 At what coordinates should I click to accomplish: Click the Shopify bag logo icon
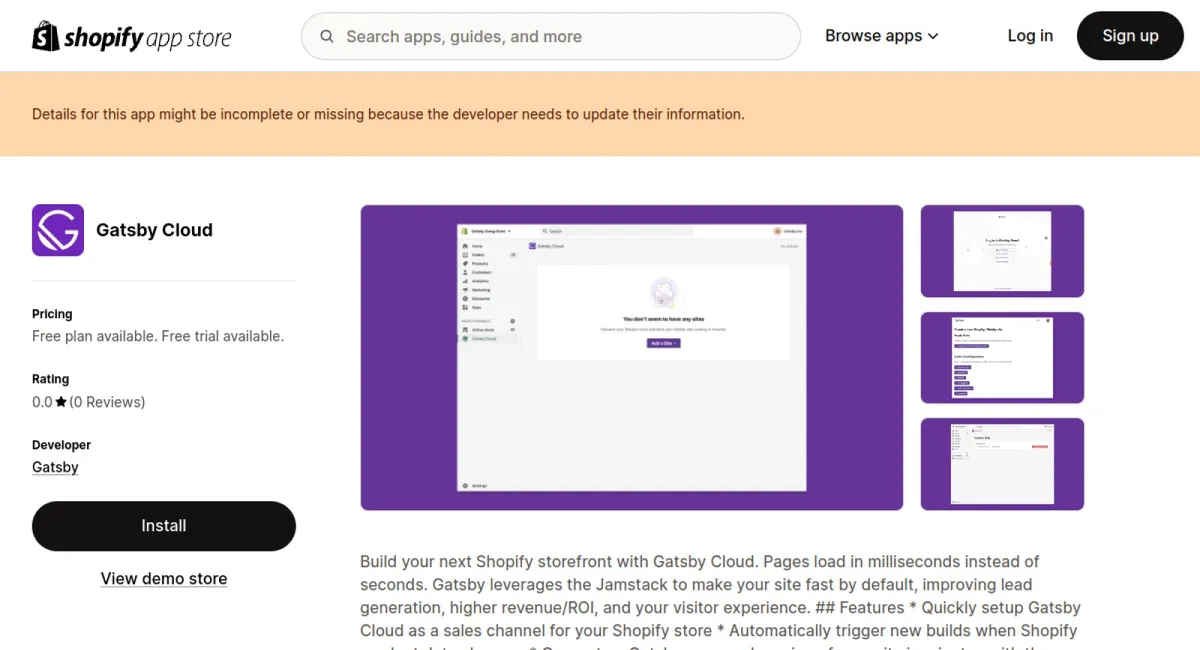pos(46,37)
